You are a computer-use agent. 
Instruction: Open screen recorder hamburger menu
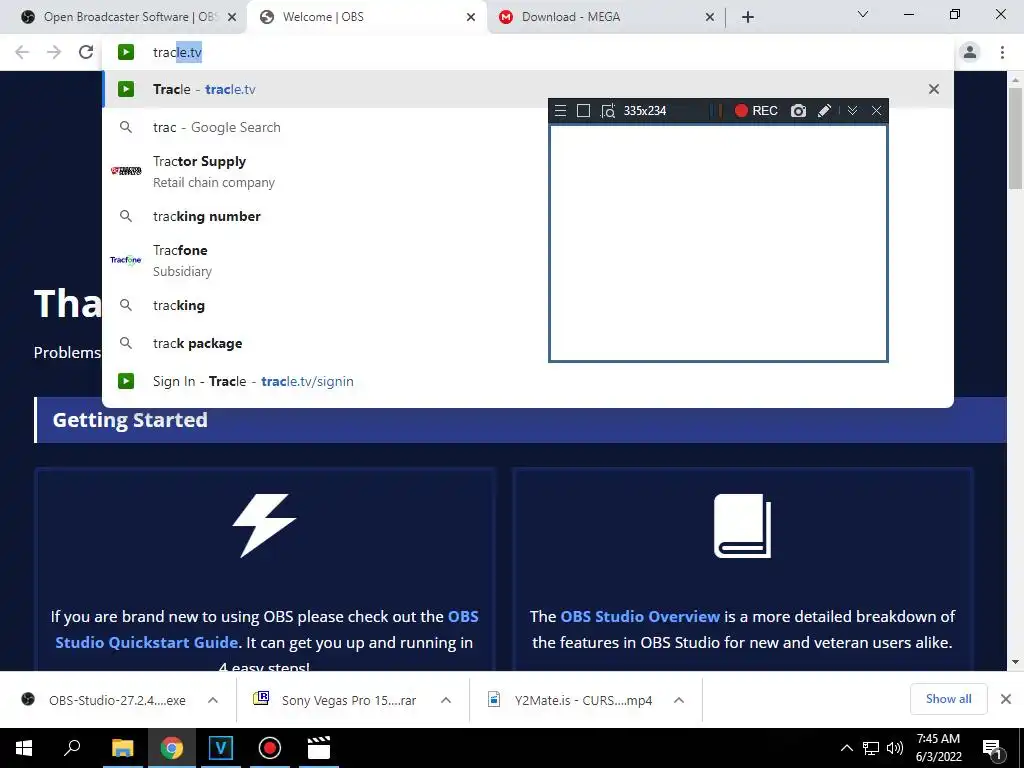[x=560, y=110]
